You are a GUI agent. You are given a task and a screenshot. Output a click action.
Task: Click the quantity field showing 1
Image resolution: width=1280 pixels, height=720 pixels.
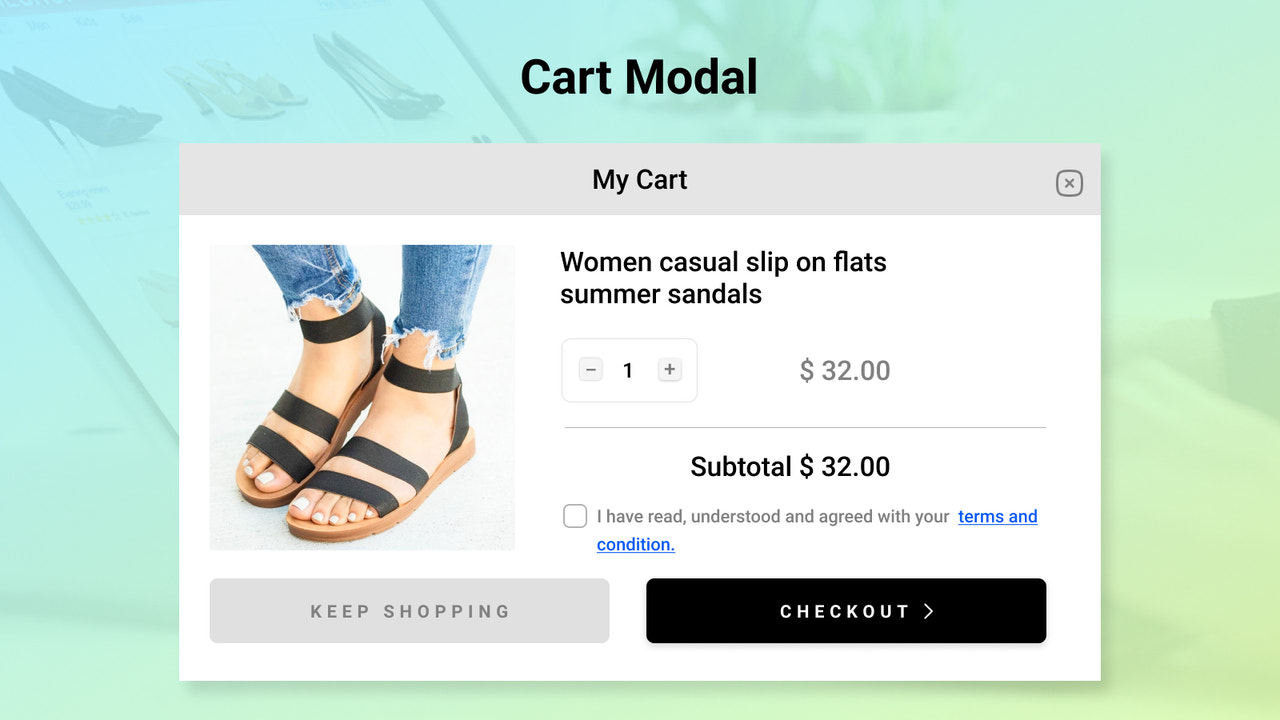[x=629, y=369]
